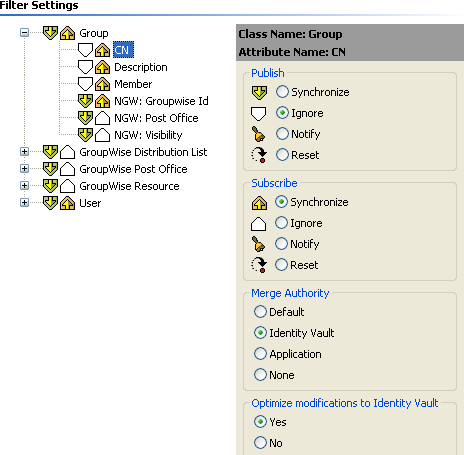This screenshot has height=455, width=464.
Task: Select GroupWise Resource class
Action: tap(129, 186)
